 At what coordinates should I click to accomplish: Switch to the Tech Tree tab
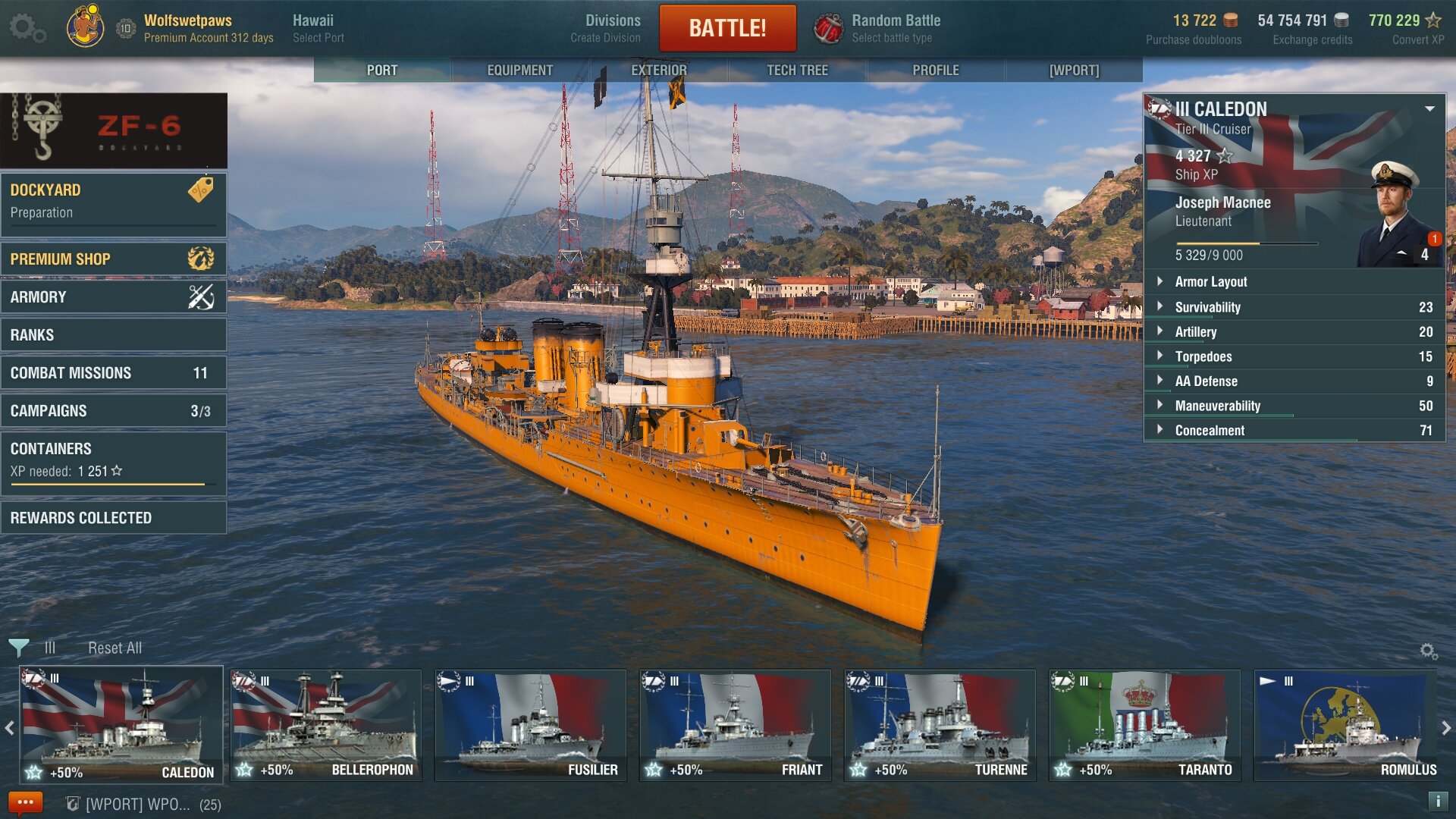(797, 70)
